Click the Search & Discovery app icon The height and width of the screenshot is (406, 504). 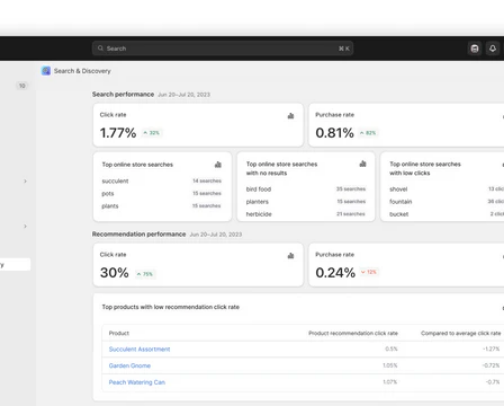point(46,71)
